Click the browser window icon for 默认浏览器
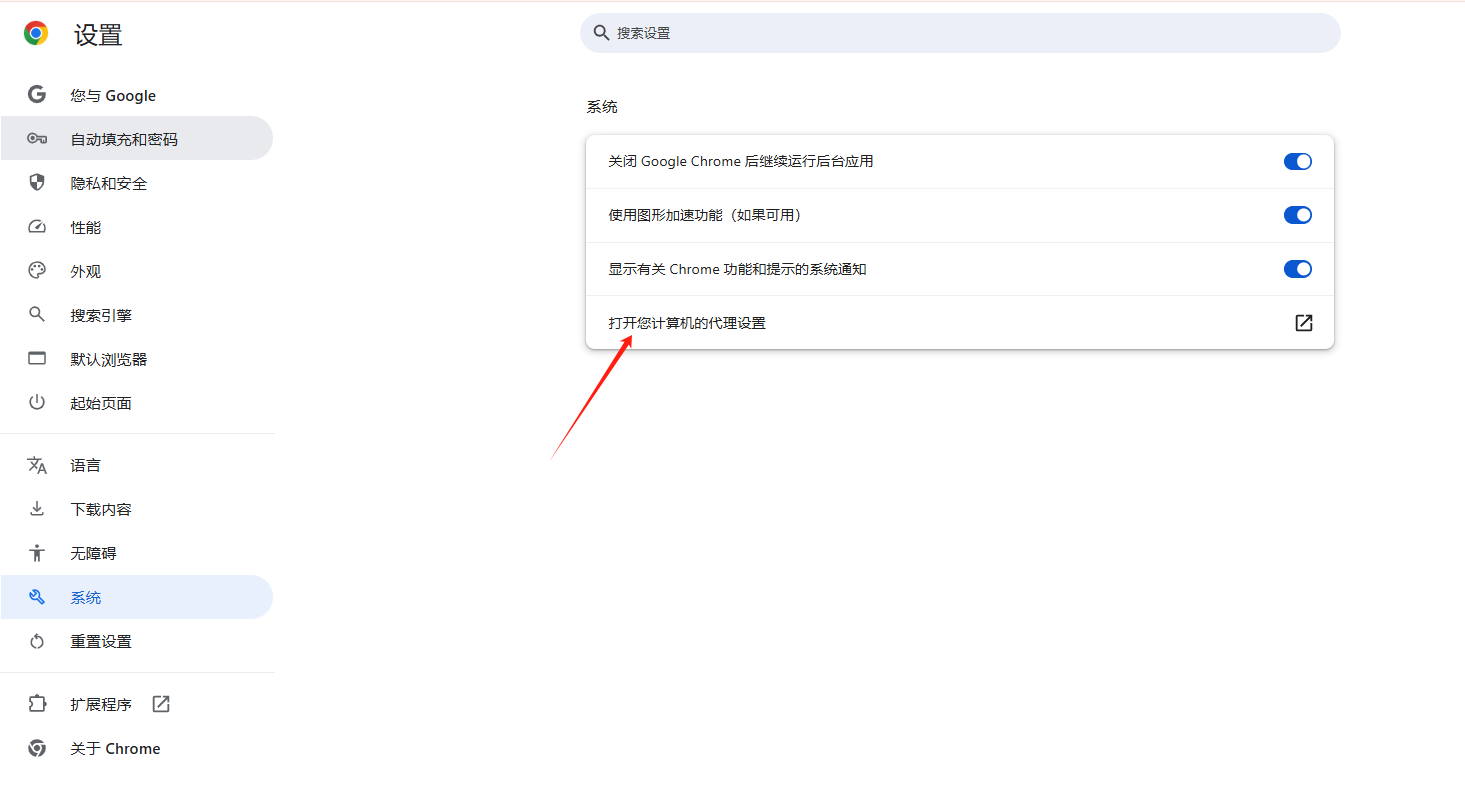This screenshot has height=806, width=1465. pyautogui.click(x=37, y=359)
